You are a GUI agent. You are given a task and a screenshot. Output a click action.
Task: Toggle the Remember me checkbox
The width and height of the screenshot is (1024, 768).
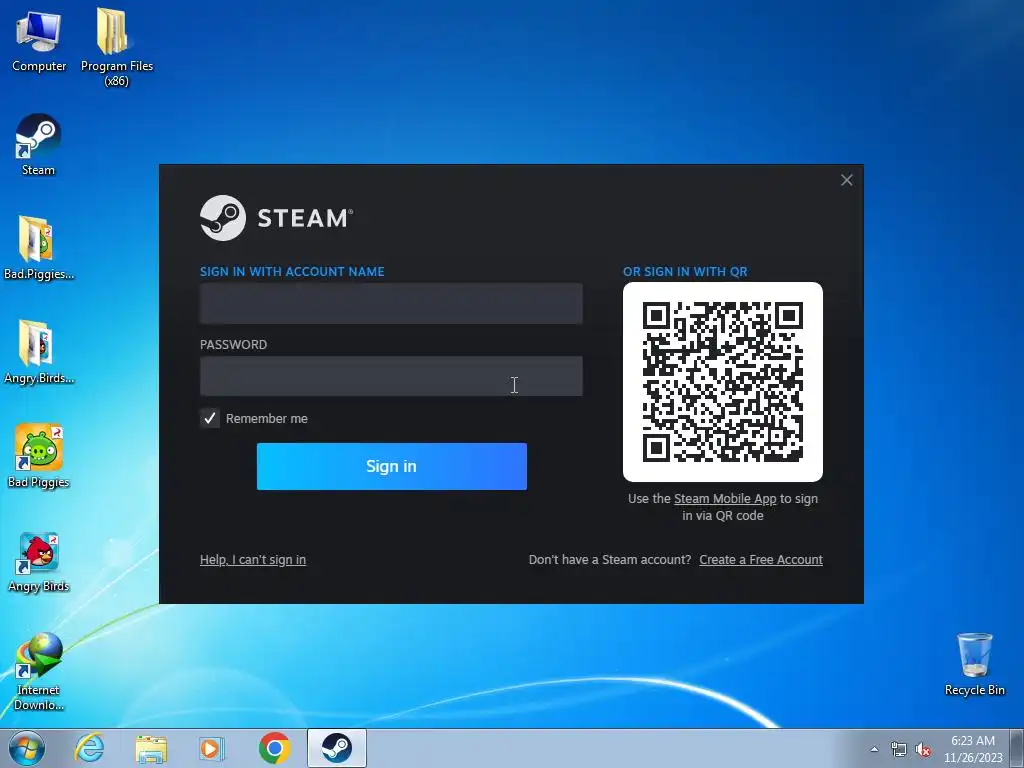(210, 418)
